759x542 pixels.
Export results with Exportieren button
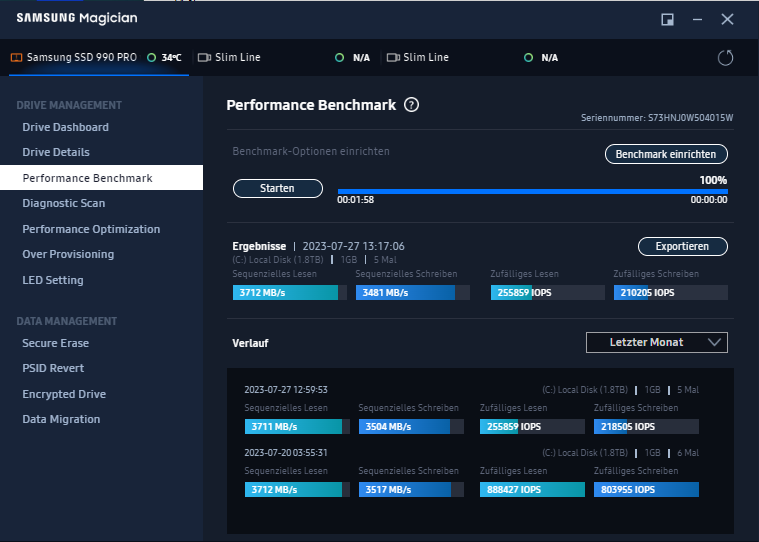coord(683,246)
